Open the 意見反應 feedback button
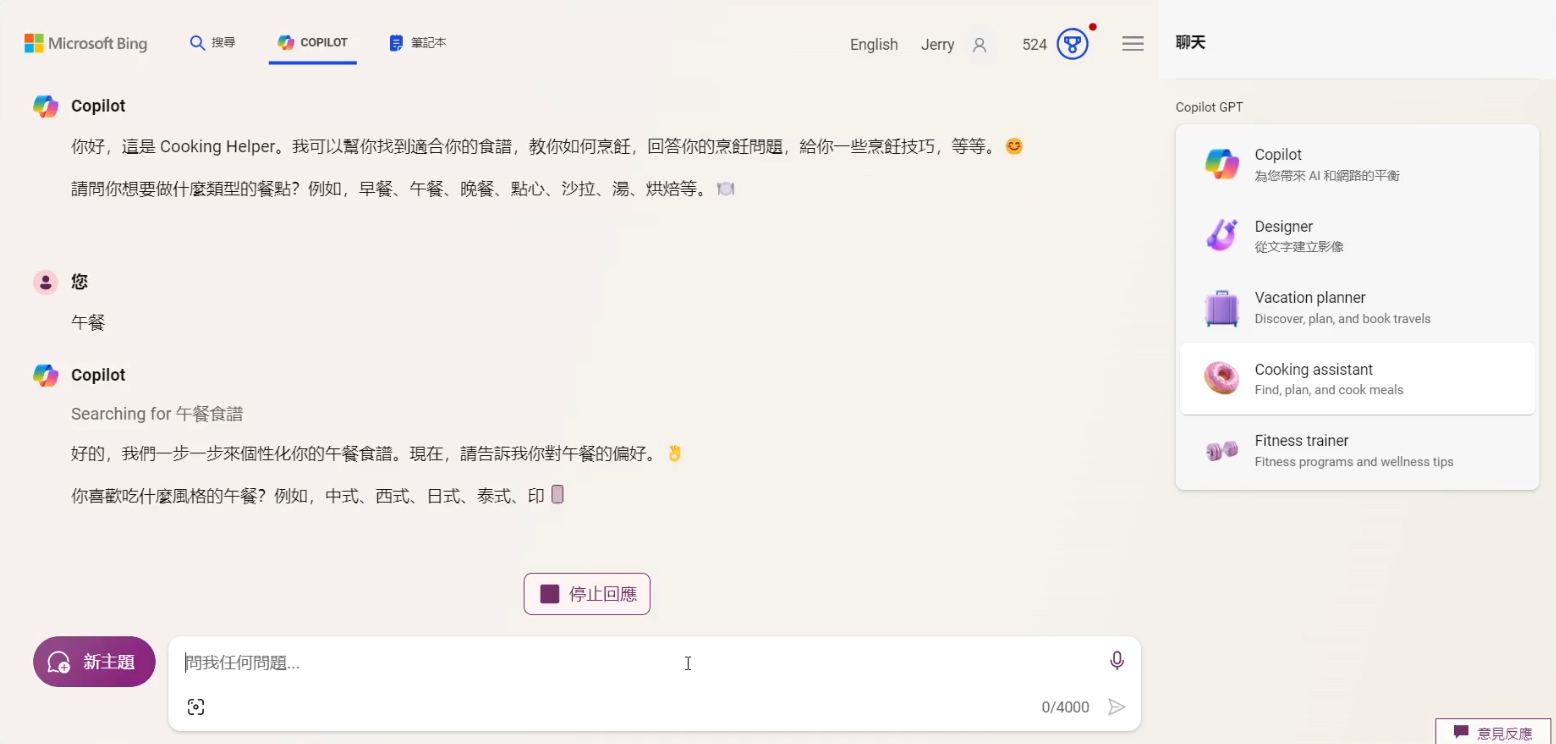The image size is (1556, 744). (x=1493, y=732)
